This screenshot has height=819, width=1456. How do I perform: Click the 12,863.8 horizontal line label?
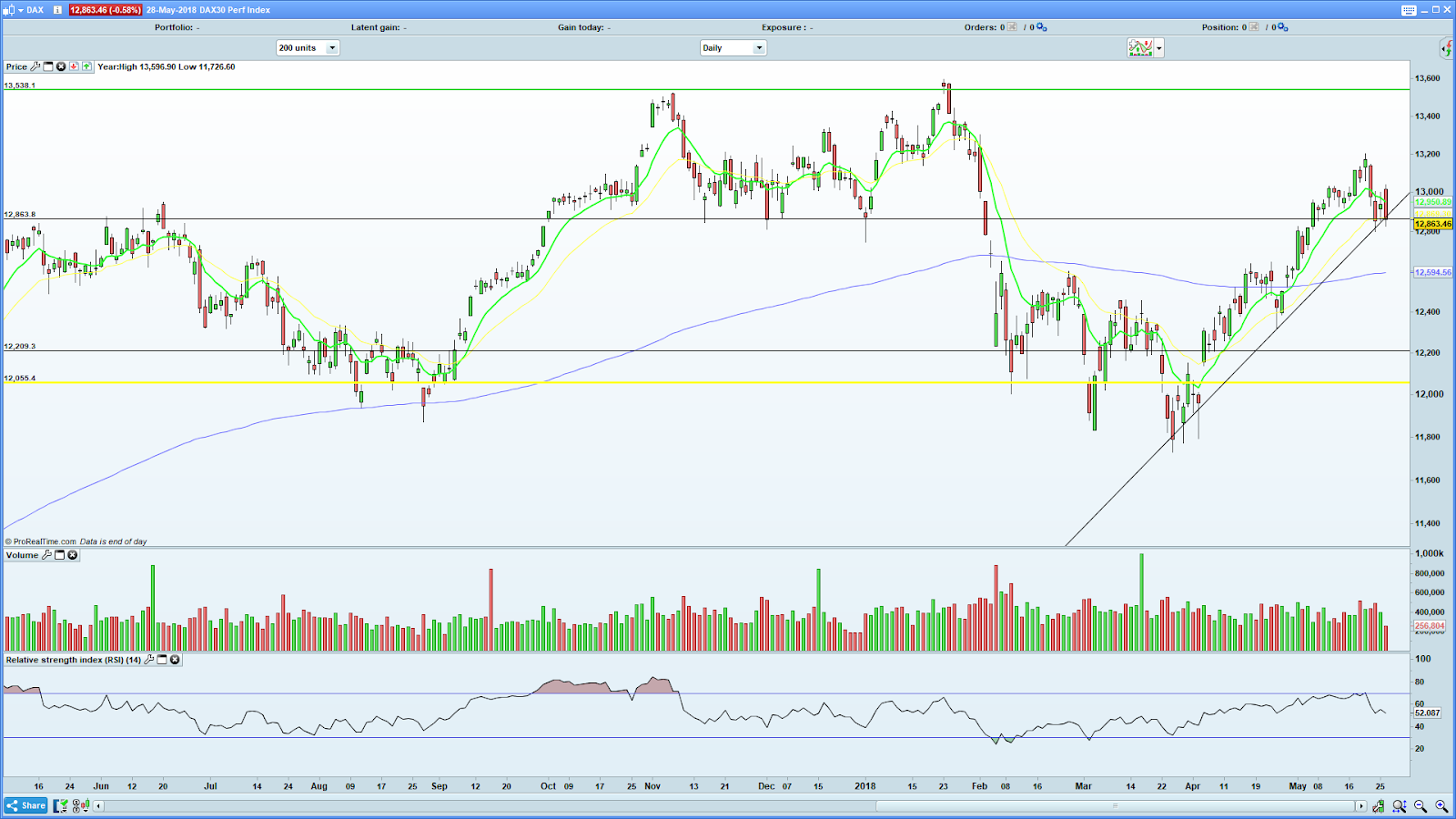(x=20, y=215)
